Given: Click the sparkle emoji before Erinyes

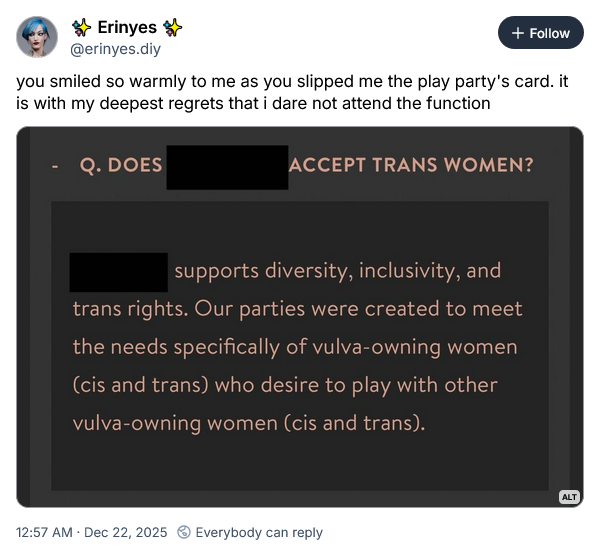Looking at the screenshot, I should [82, 27].
